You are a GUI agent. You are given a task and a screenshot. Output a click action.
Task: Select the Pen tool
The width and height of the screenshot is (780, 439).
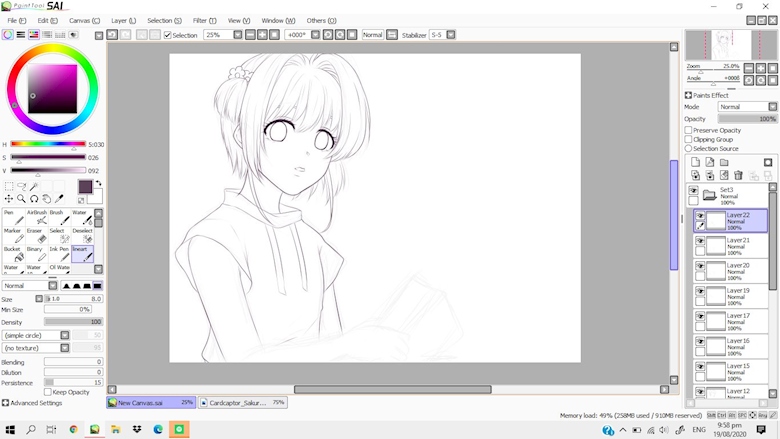tap(13, 217)
